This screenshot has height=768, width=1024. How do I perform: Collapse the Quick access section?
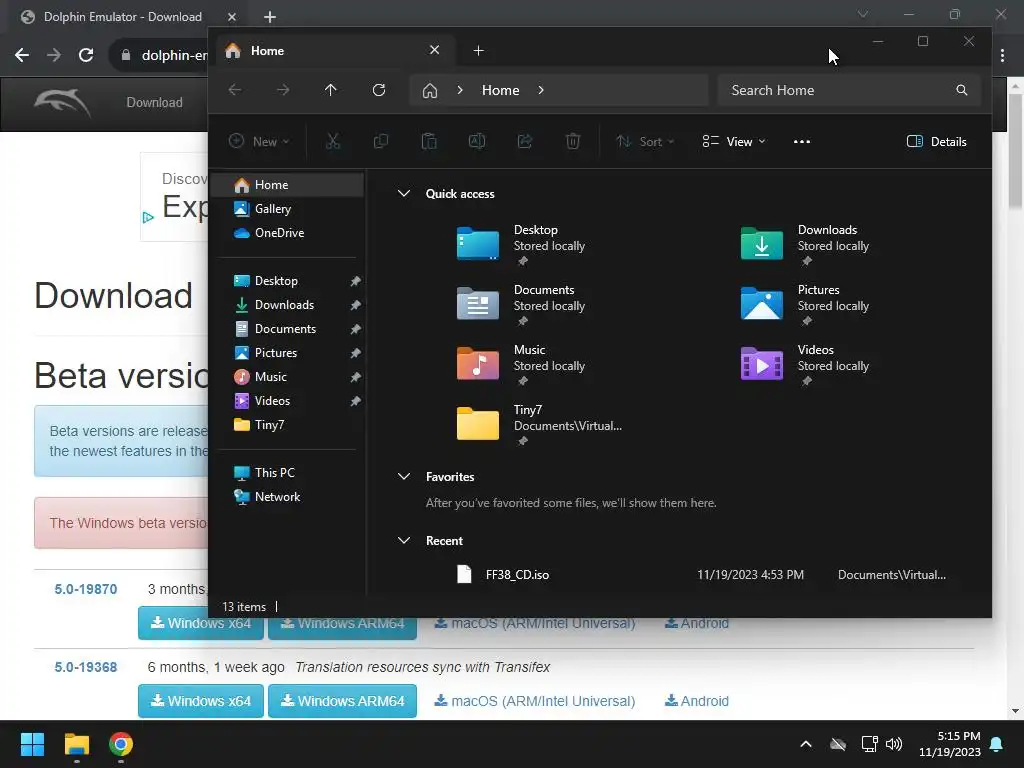click(404, 193)
